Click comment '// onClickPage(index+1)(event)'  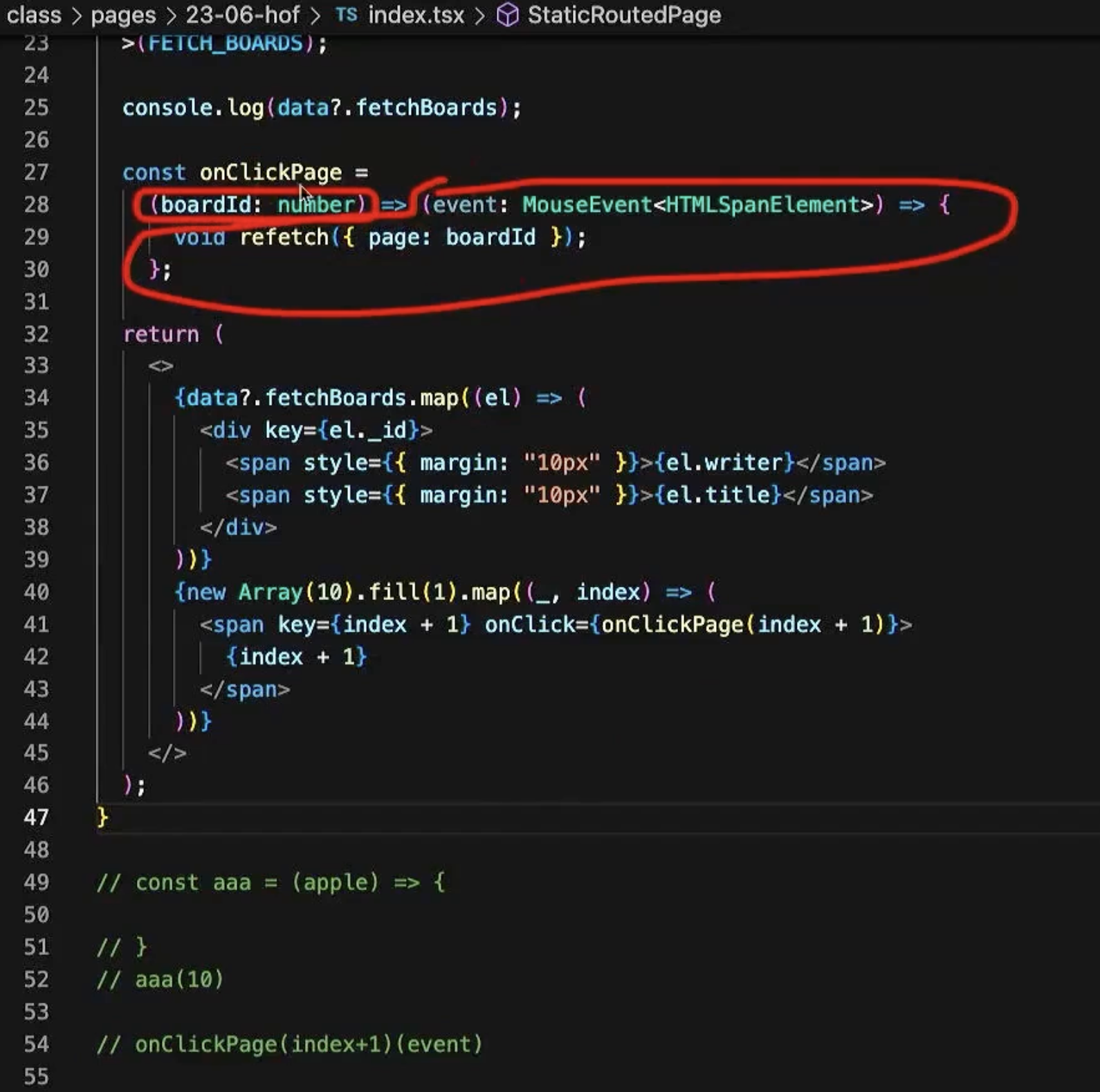tap(289, 1044)
